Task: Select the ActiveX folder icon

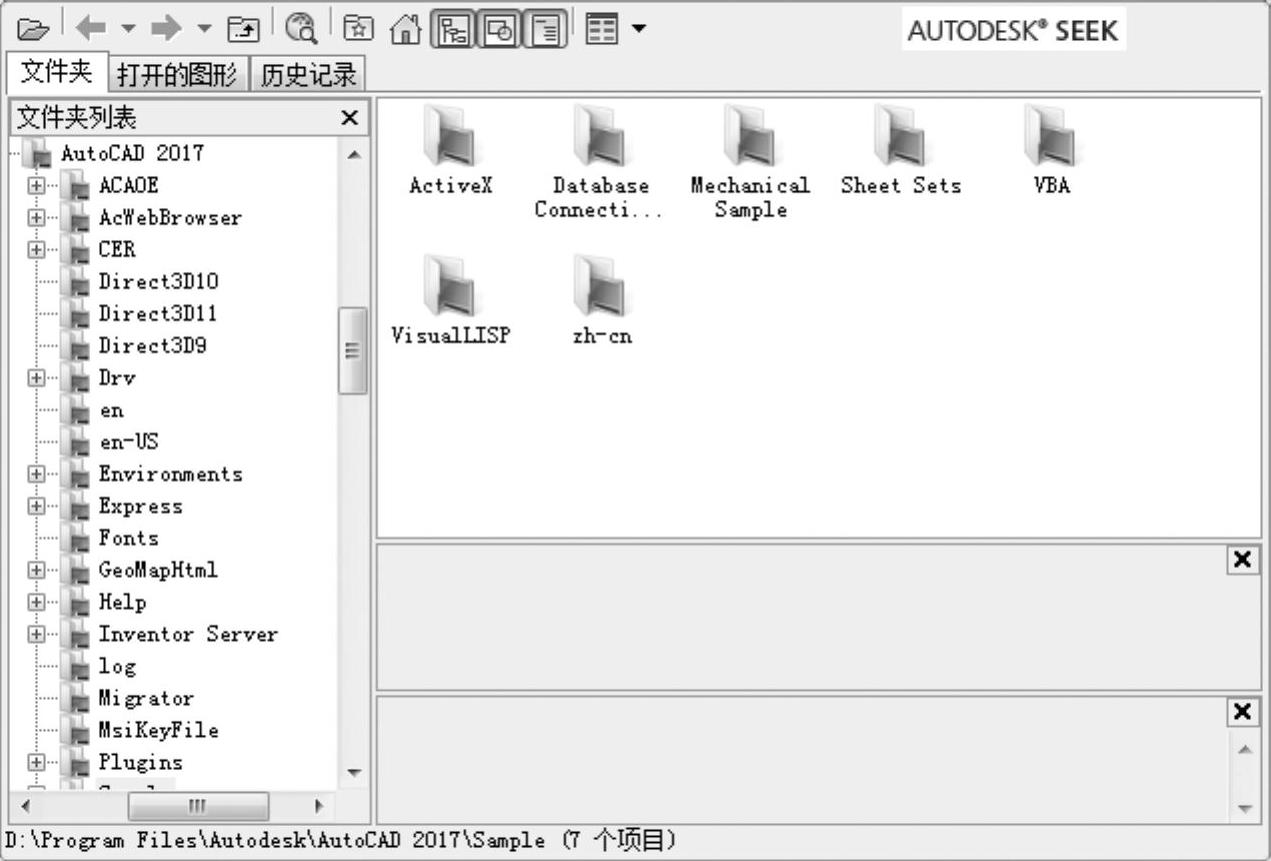Action: [451, 136]
